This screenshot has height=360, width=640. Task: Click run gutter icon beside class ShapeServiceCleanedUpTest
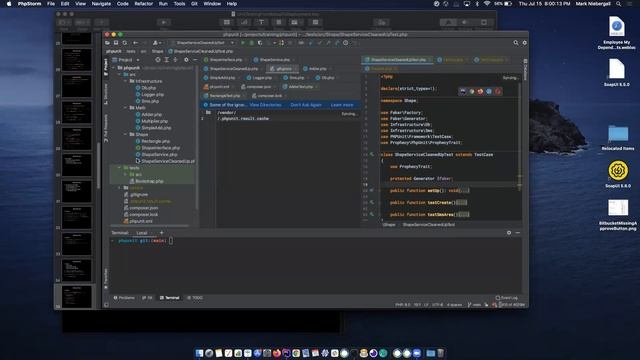371,155
